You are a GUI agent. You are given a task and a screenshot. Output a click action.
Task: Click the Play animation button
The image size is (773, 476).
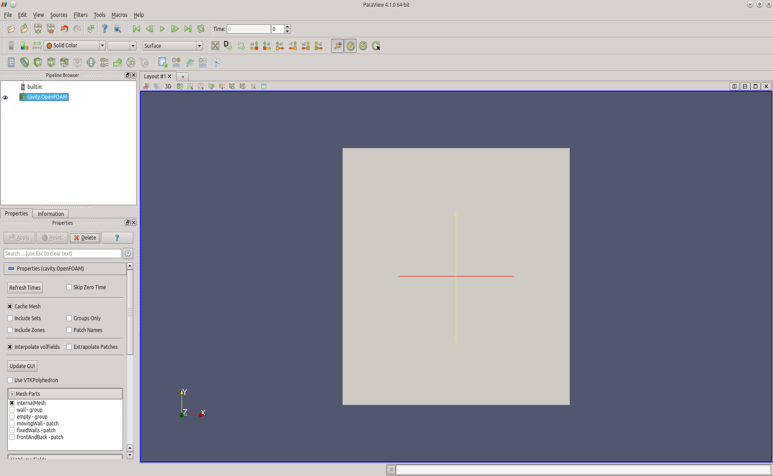pyautogui.click(x=162, y=29)
